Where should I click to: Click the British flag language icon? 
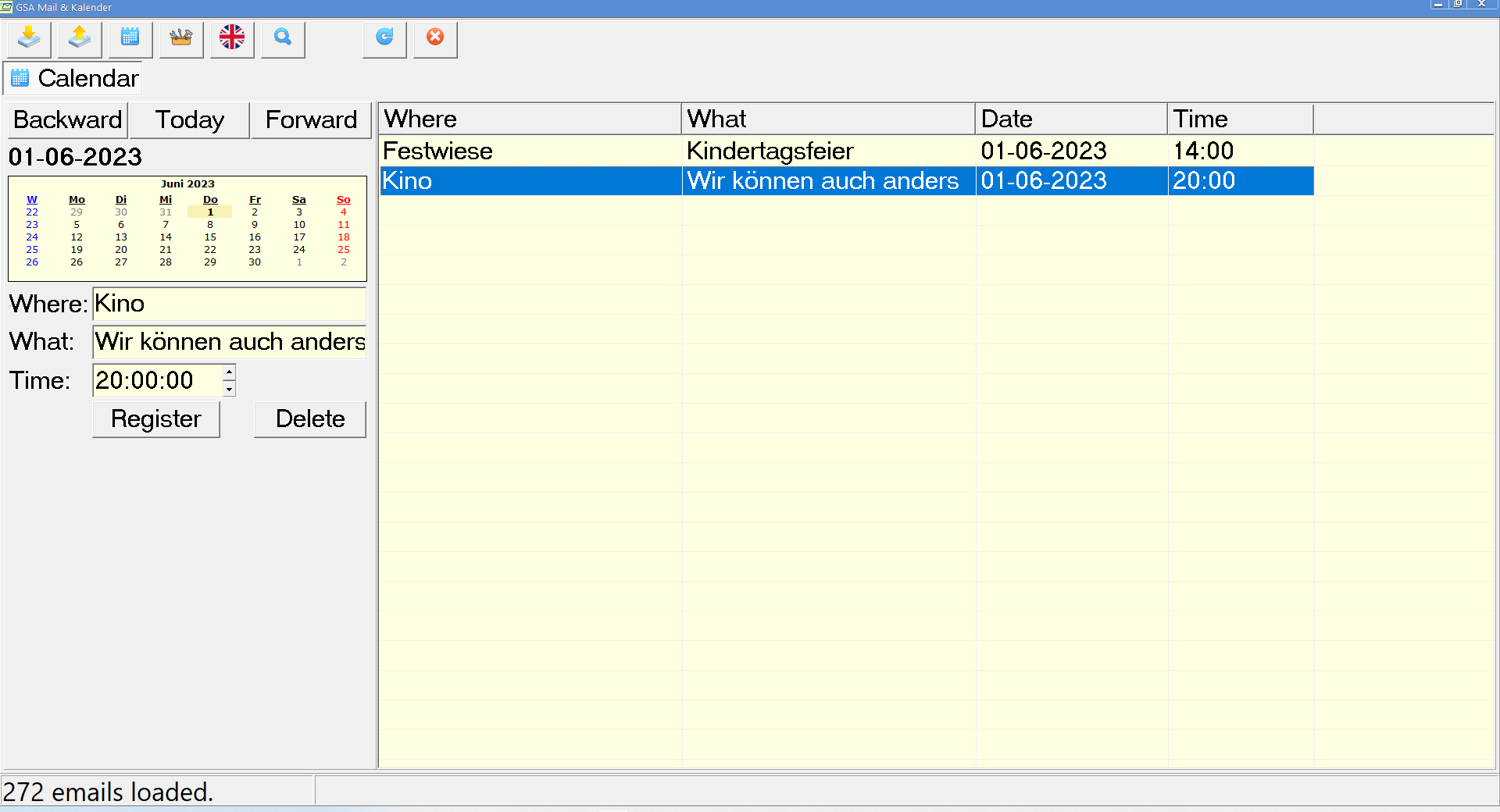point(232,38)
